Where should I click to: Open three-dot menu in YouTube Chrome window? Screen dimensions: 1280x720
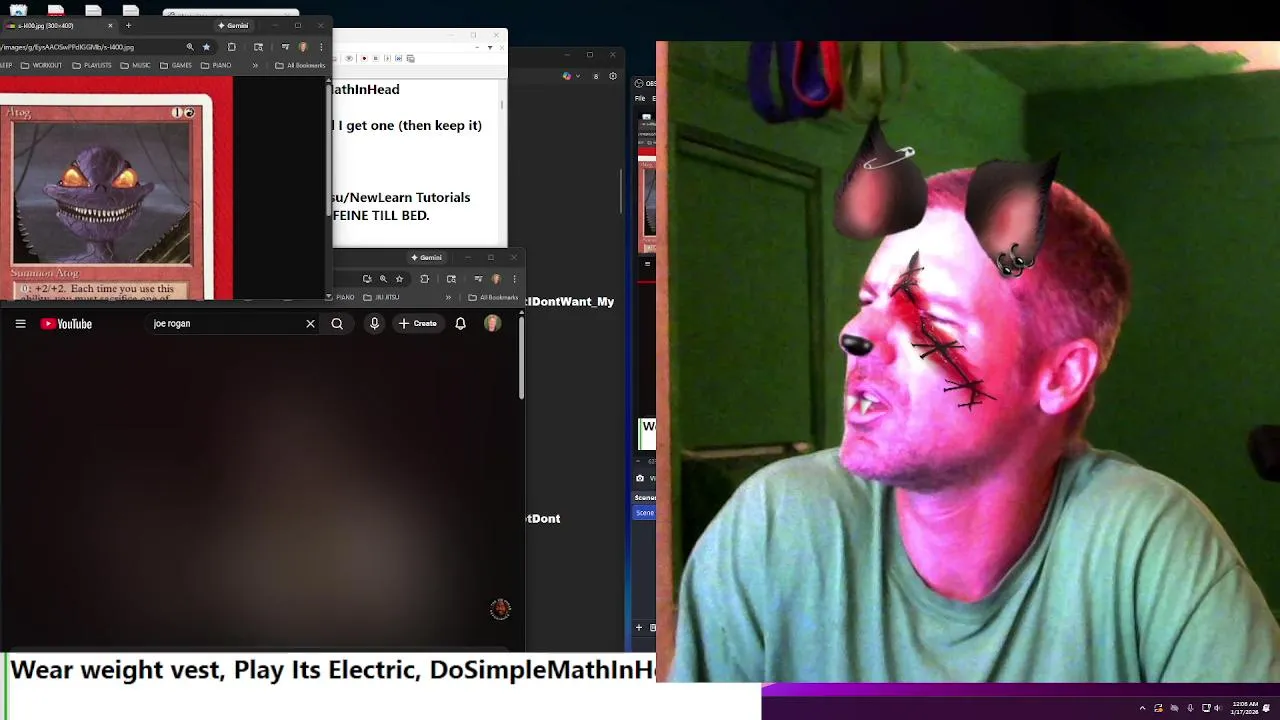(x=514, y=279)
